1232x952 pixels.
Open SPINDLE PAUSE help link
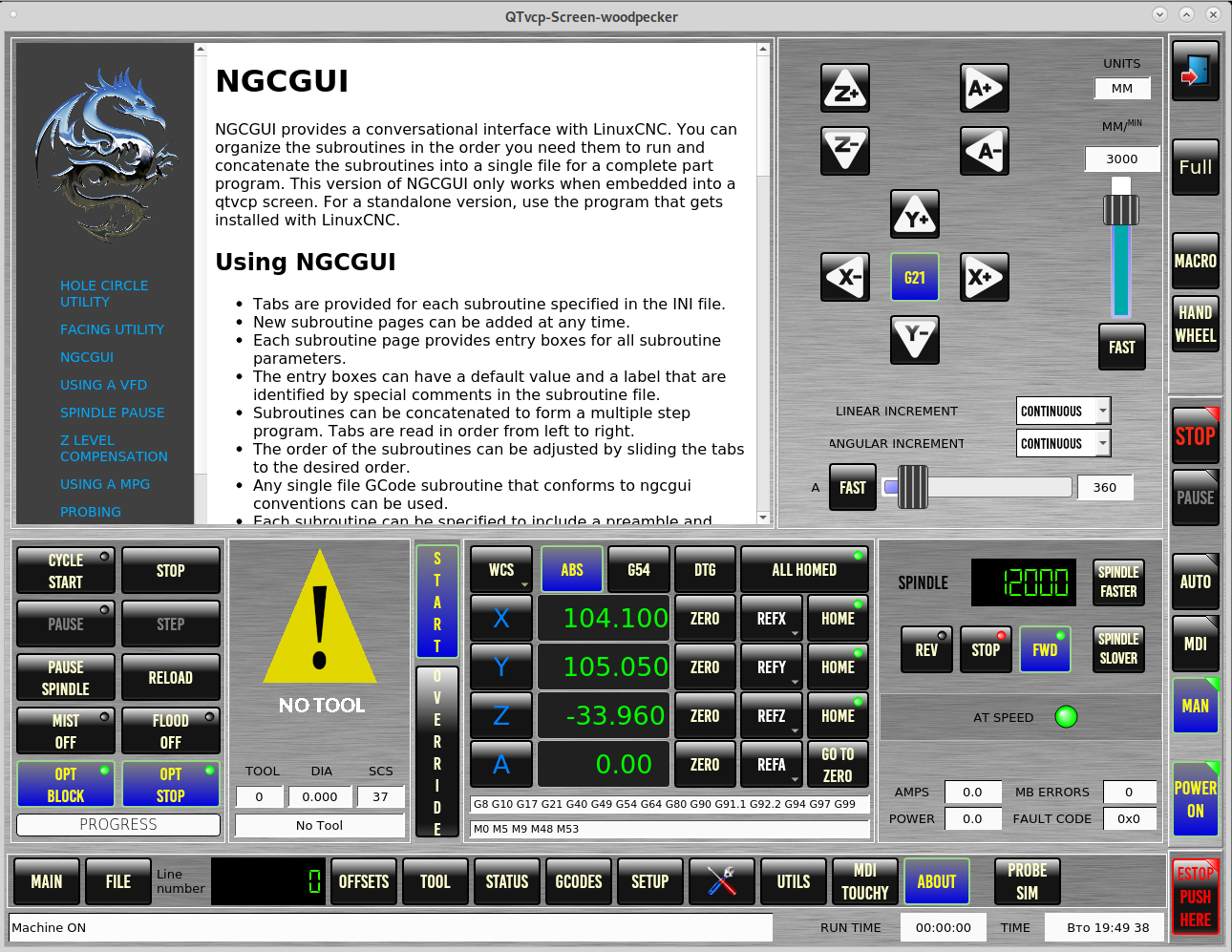(112, 413)
